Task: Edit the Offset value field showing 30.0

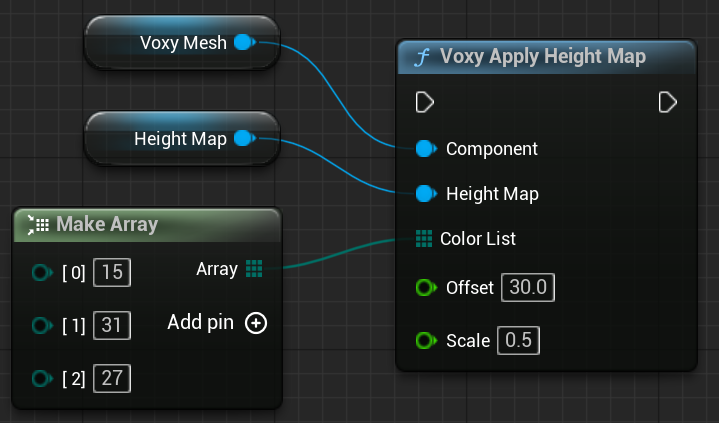Action: point(528,288)
